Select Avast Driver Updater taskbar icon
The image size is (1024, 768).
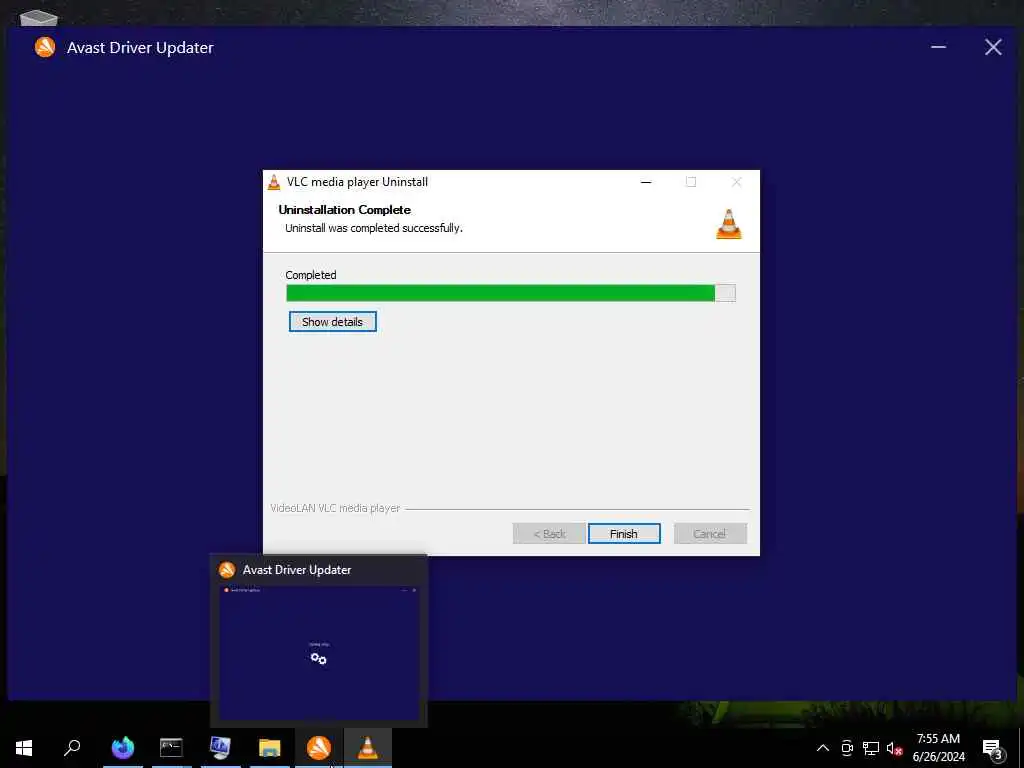[x=319, y=748]
